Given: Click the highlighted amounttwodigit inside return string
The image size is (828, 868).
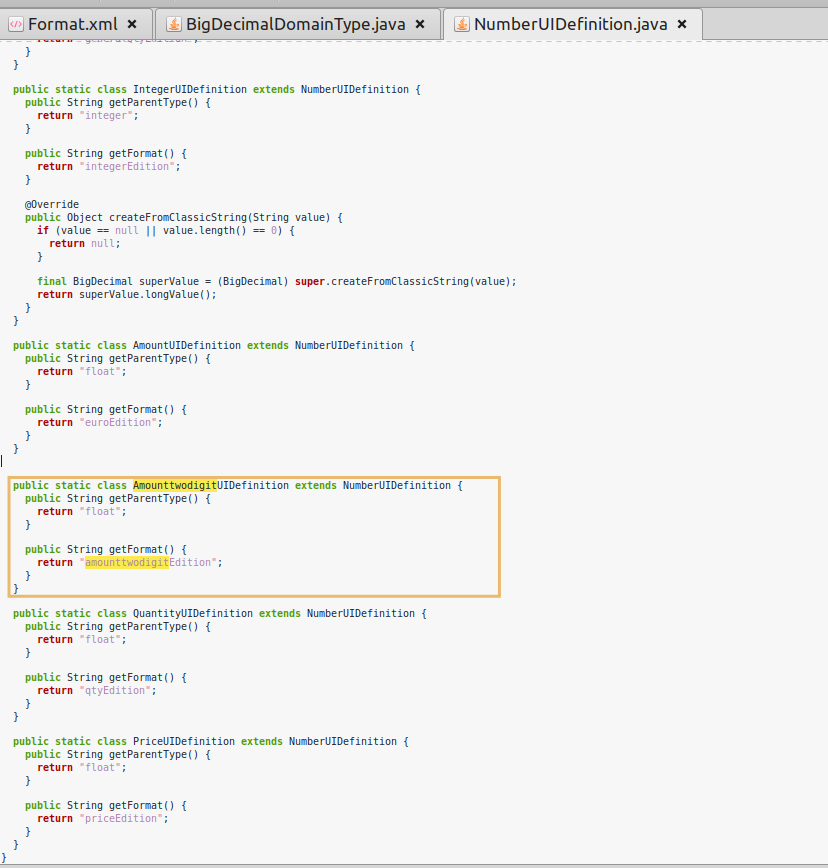Looking at the screenshot, I should [126, 562].
